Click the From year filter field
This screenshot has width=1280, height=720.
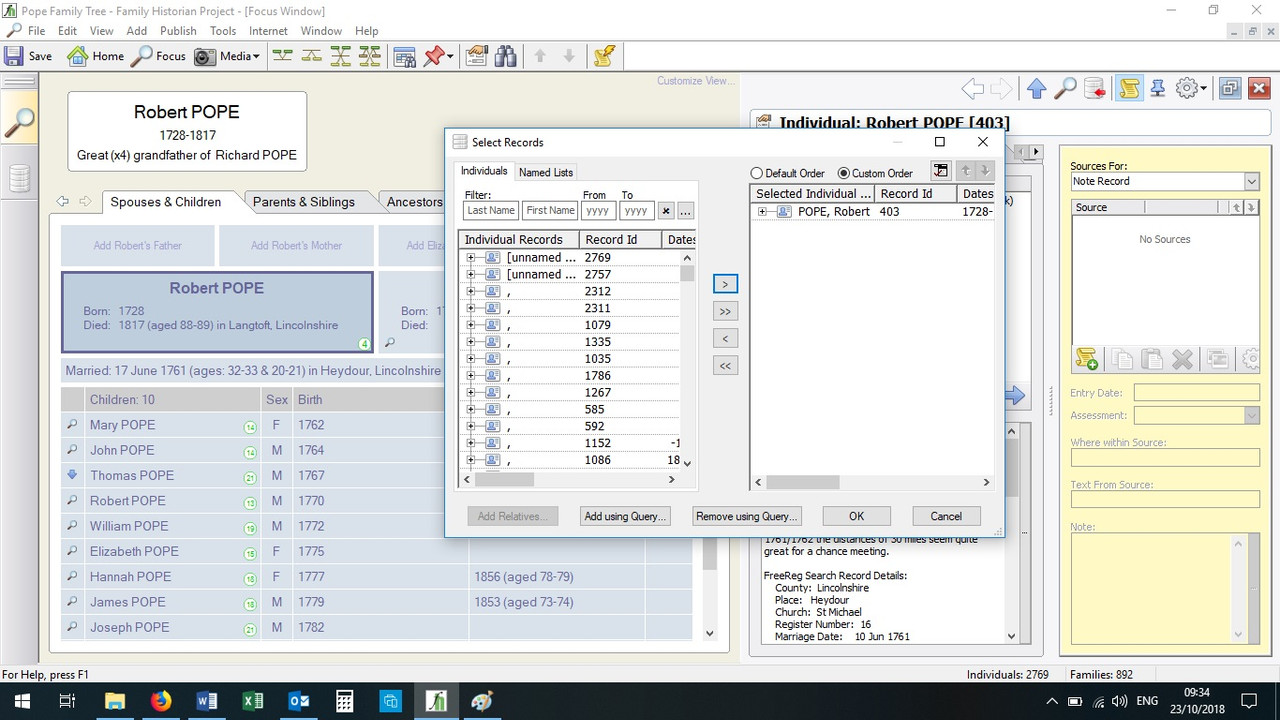[598, 210]
